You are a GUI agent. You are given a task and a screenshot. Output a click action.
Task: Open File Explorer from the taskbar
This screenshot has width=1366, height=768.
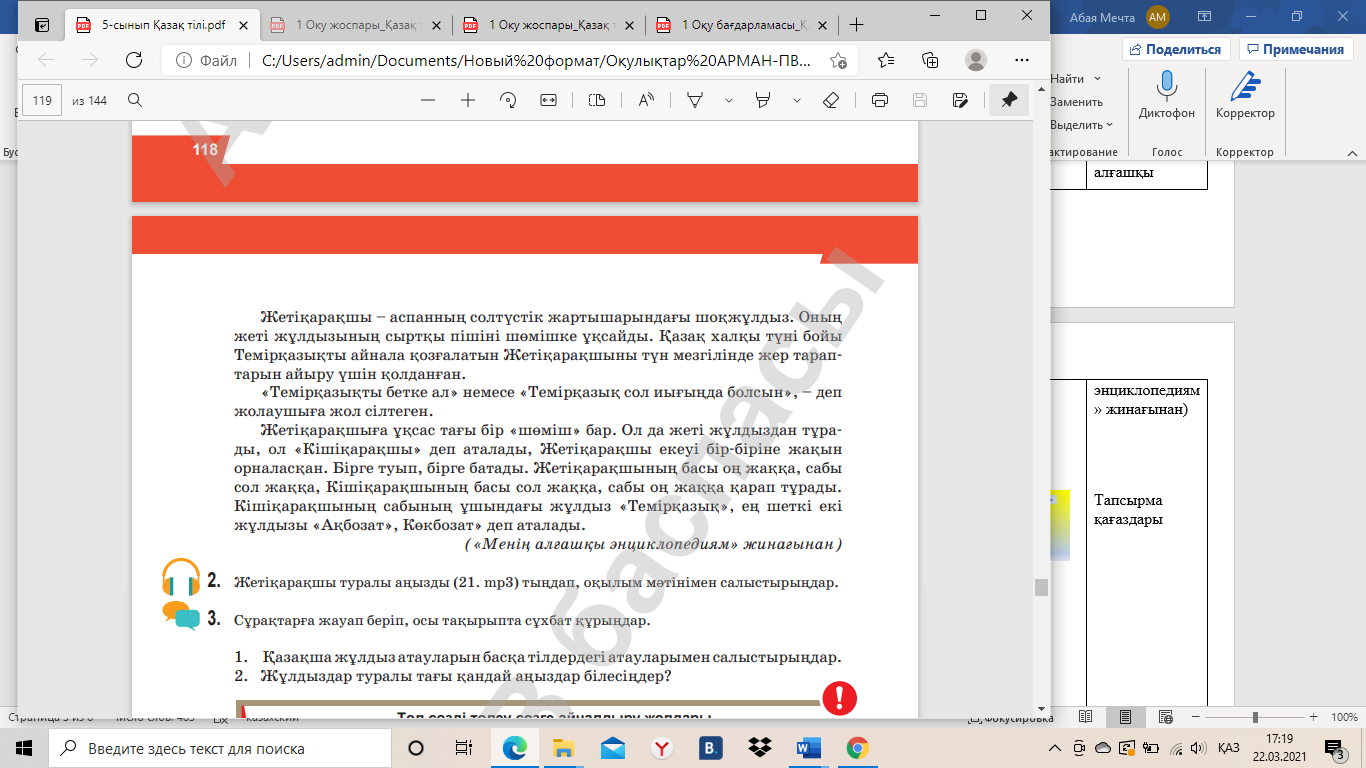tap(563, 748)
